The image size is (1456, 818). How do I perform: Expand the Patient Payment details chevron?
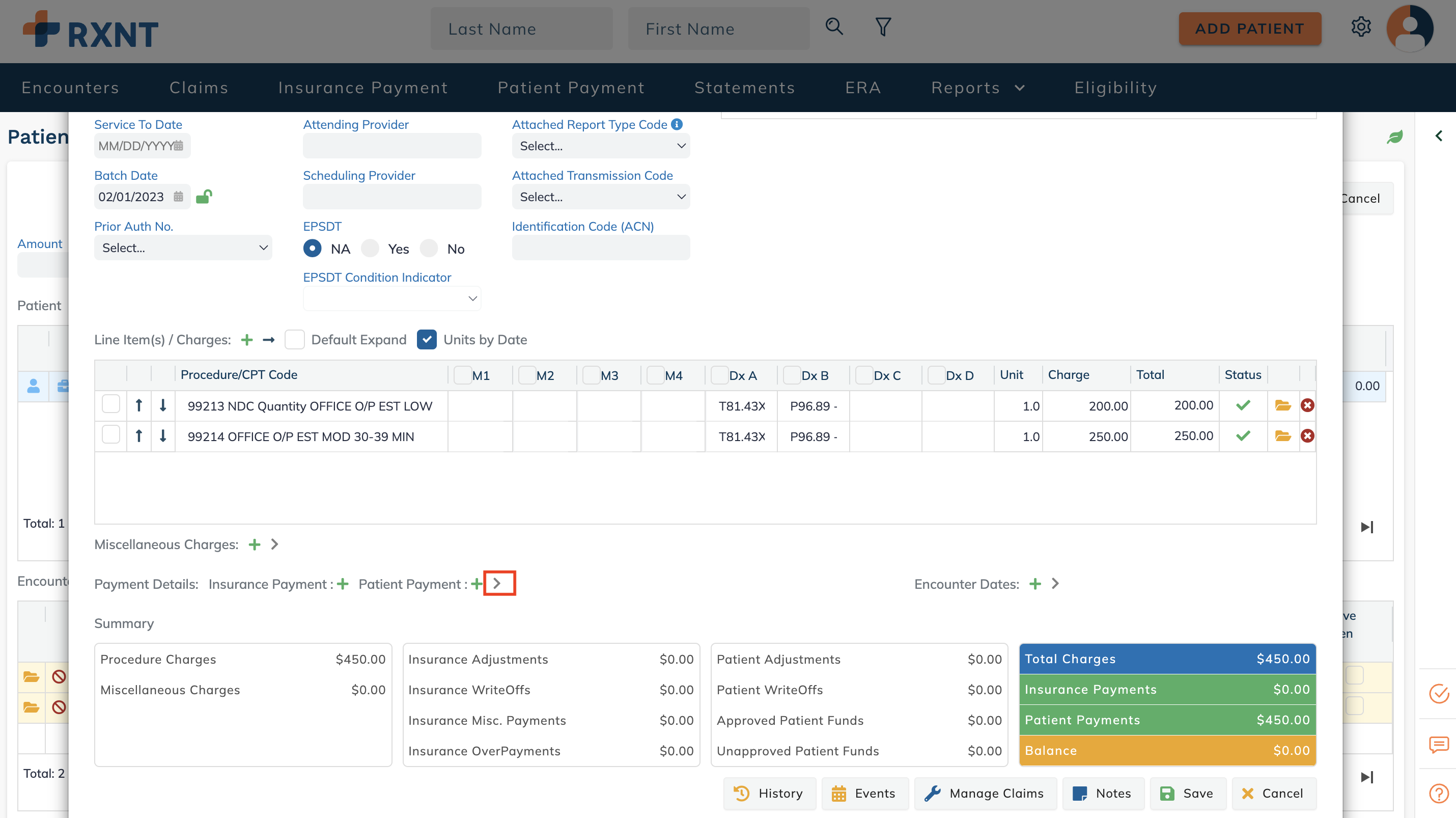point(497,583)
